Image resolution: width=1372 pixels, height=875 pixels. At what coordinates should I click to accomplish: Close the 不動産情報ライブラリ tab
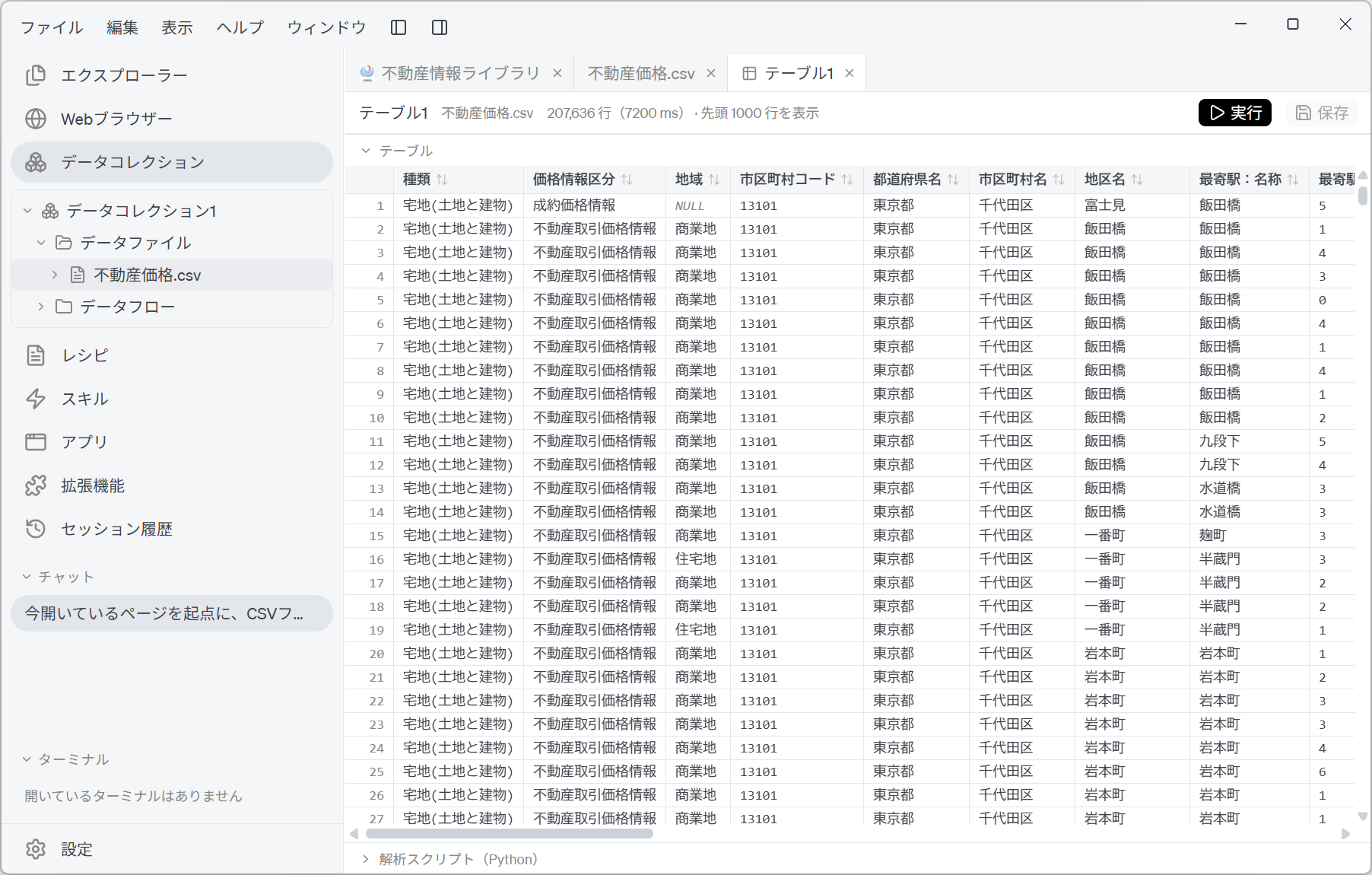tap(557, 73)
